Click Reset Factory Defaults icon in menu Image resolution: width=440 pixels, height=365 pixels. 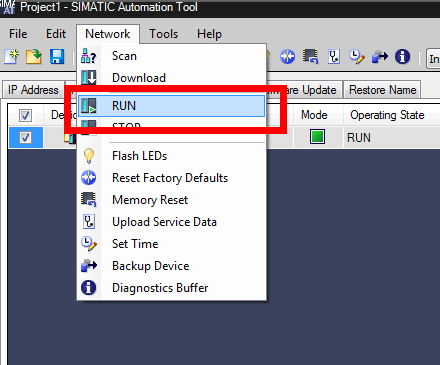(89, 177)
